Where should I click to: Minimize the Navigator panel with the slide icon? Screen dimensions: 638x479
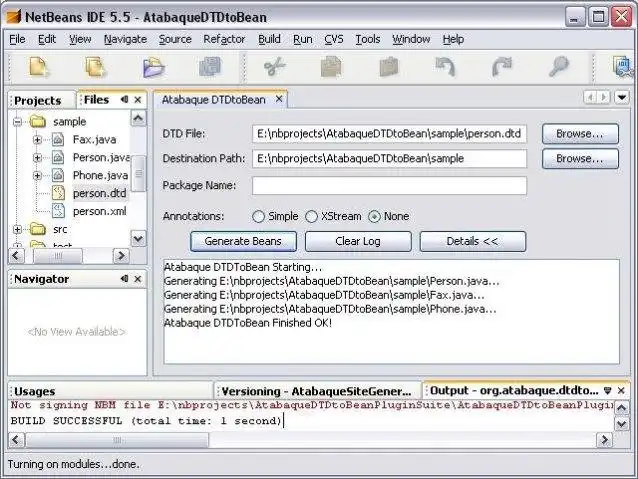pyautogui.click(x=125, y=278)
